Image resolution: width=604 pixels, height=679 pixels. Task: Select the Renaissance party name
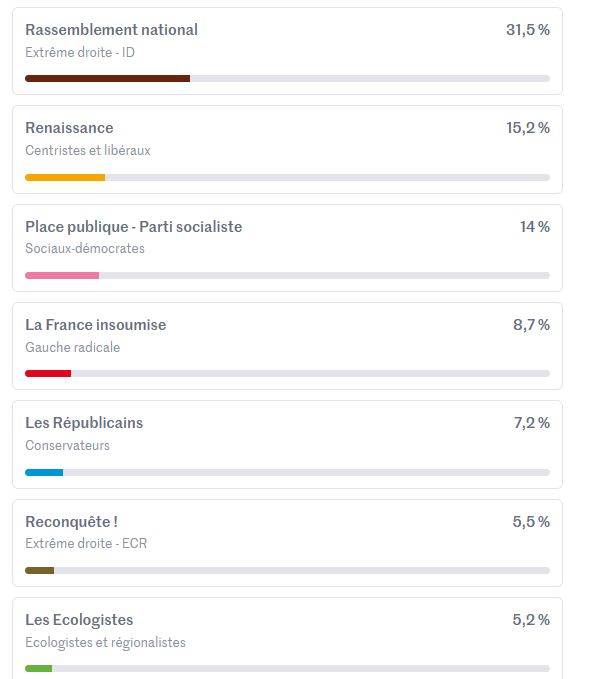[69, 128]
